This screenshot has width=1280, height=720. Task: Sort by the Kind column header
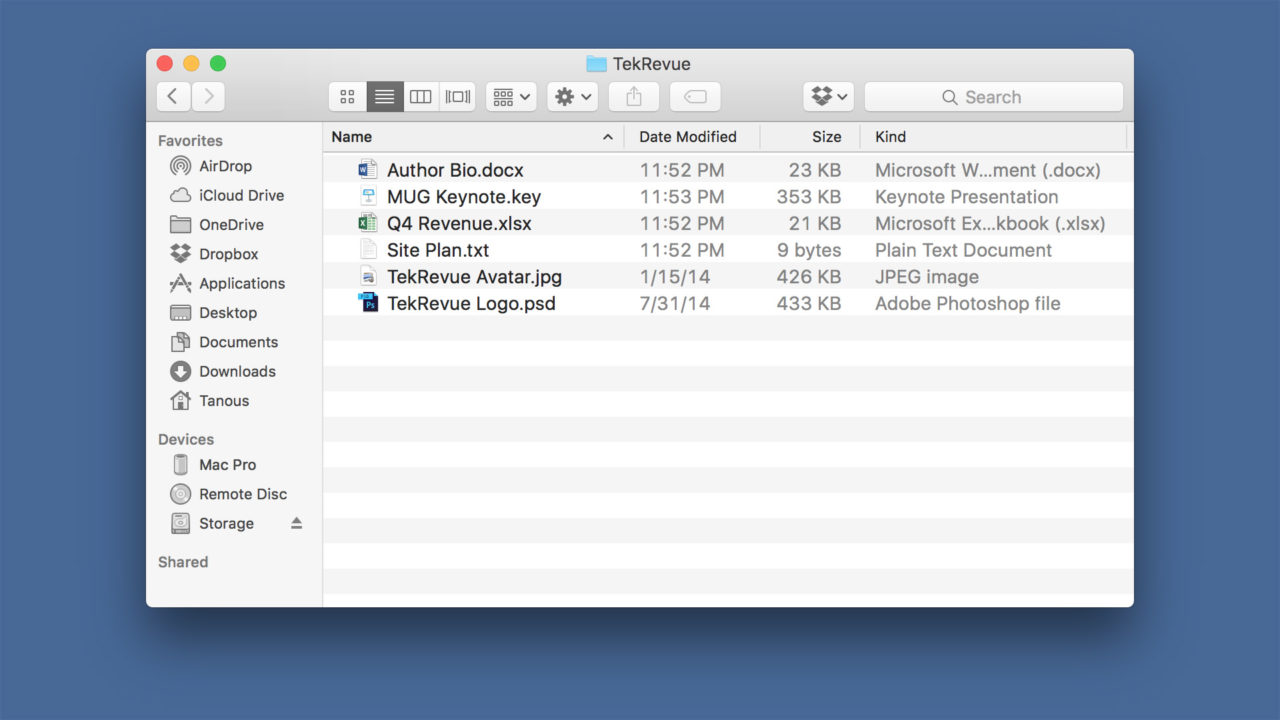[891, 137]
